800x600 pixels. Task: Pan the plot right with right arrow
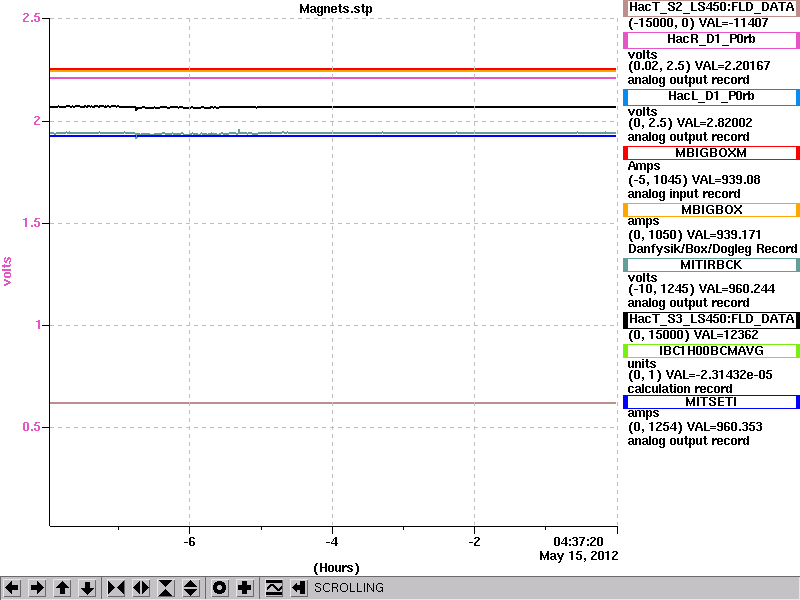[x=37, y=588]
